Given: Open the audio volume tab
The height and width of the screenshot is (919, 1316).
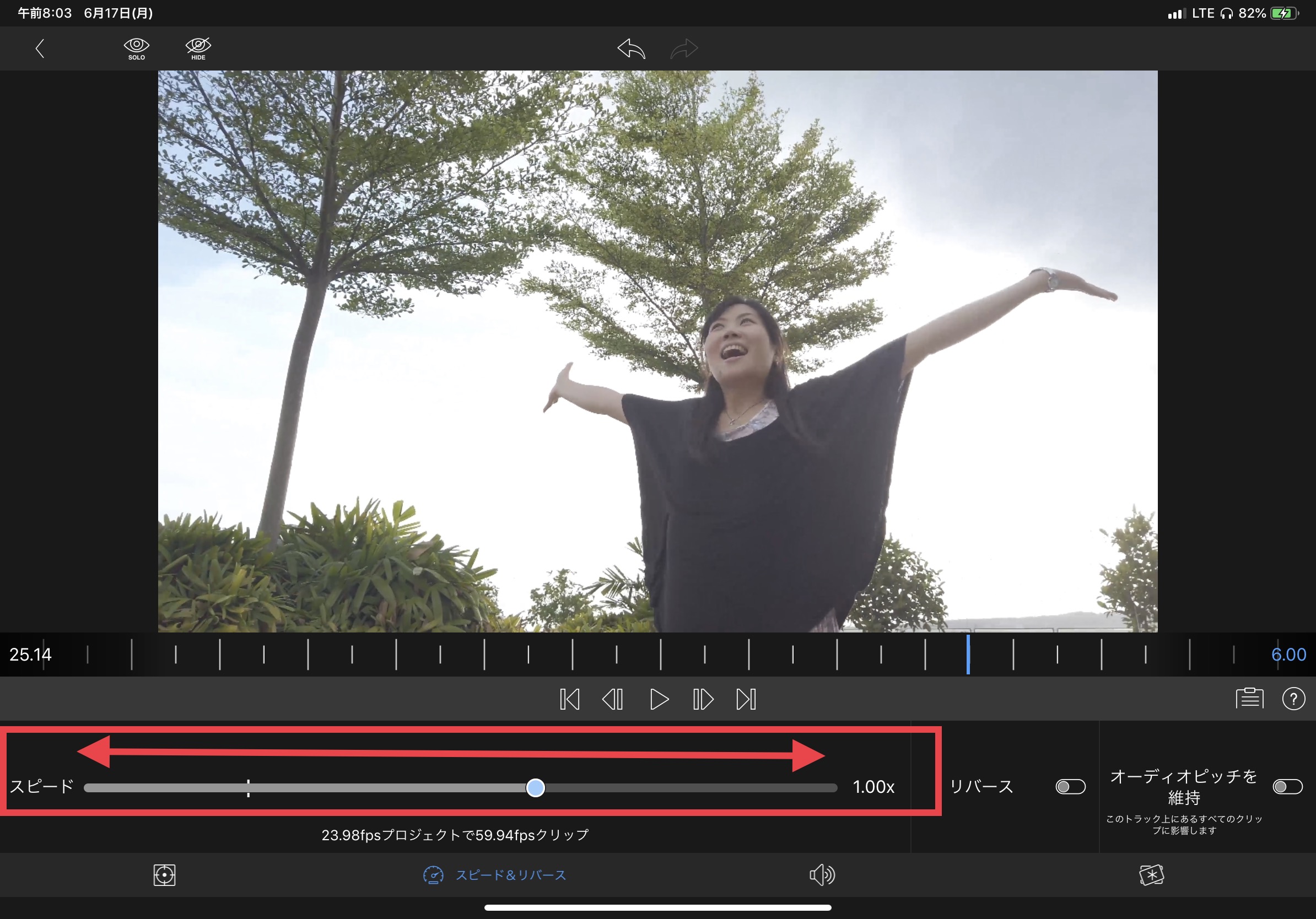Looking at the screenshot, I should point(822,875).
